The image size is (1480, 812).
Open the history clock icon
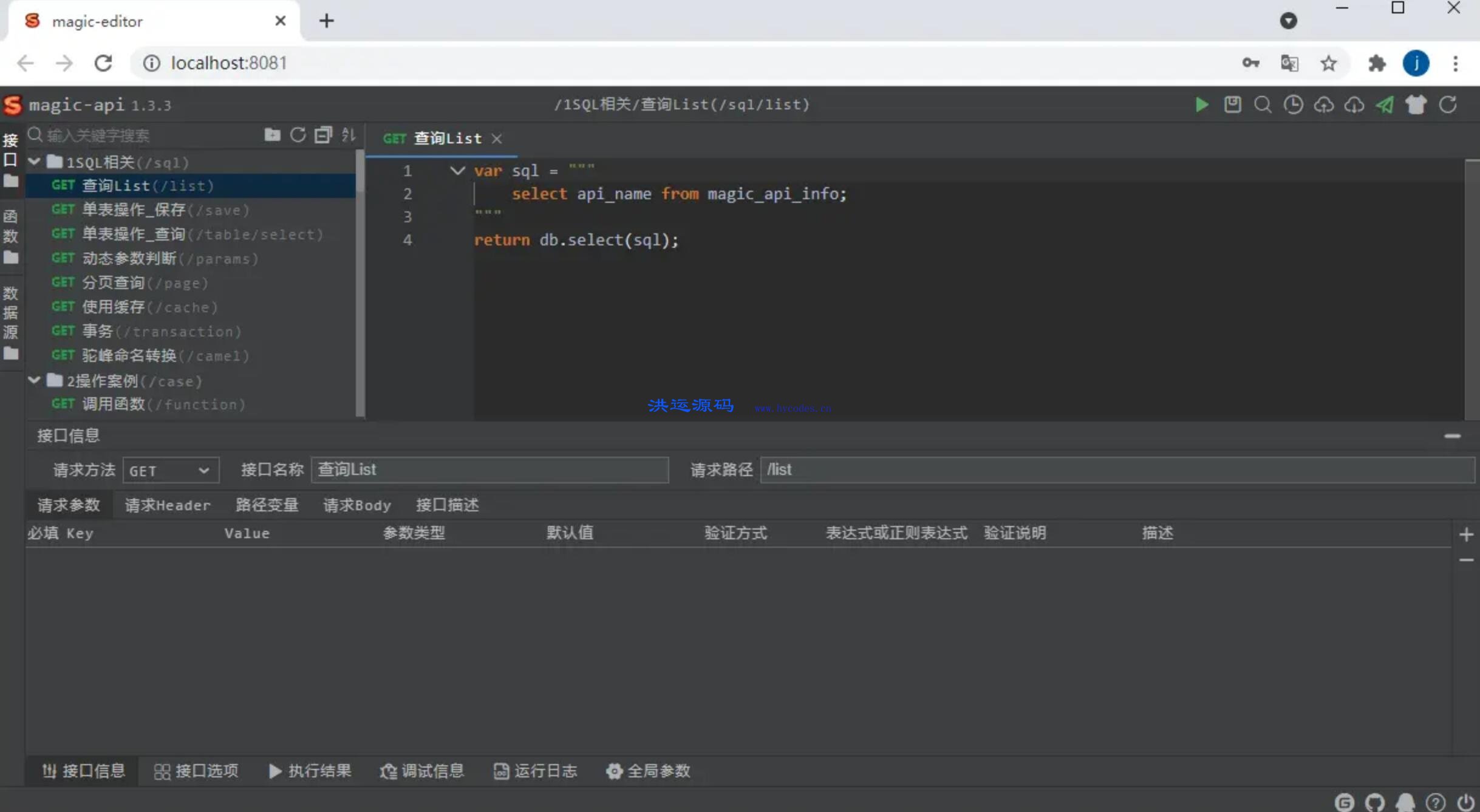(1294, 104)
